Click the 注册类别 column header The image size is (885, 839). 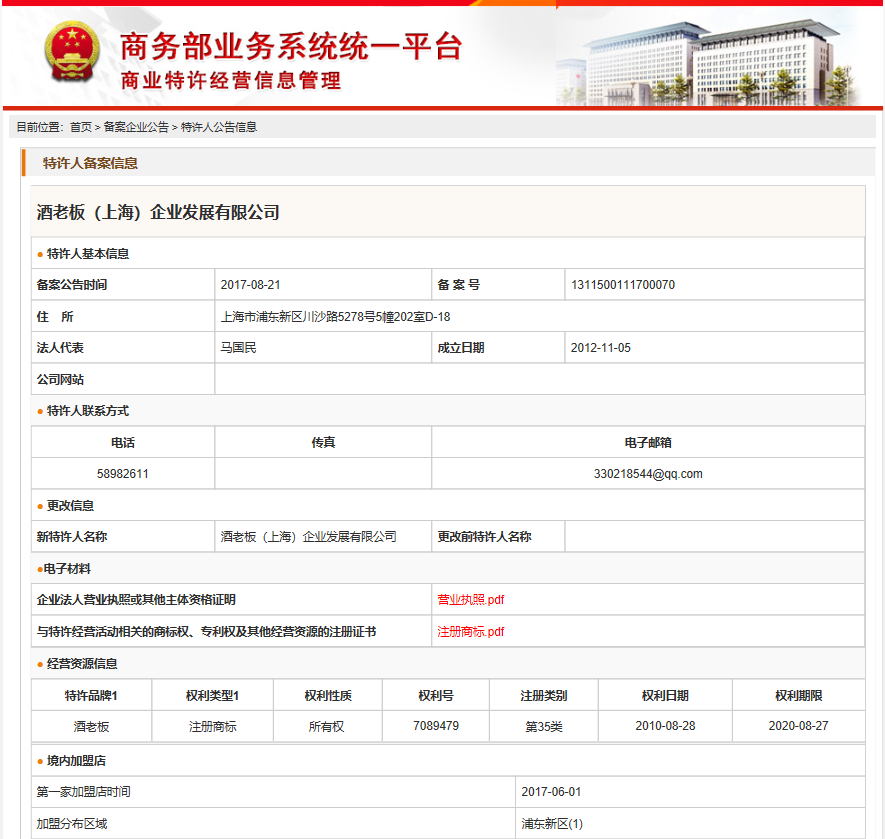(x=544, y=696)
